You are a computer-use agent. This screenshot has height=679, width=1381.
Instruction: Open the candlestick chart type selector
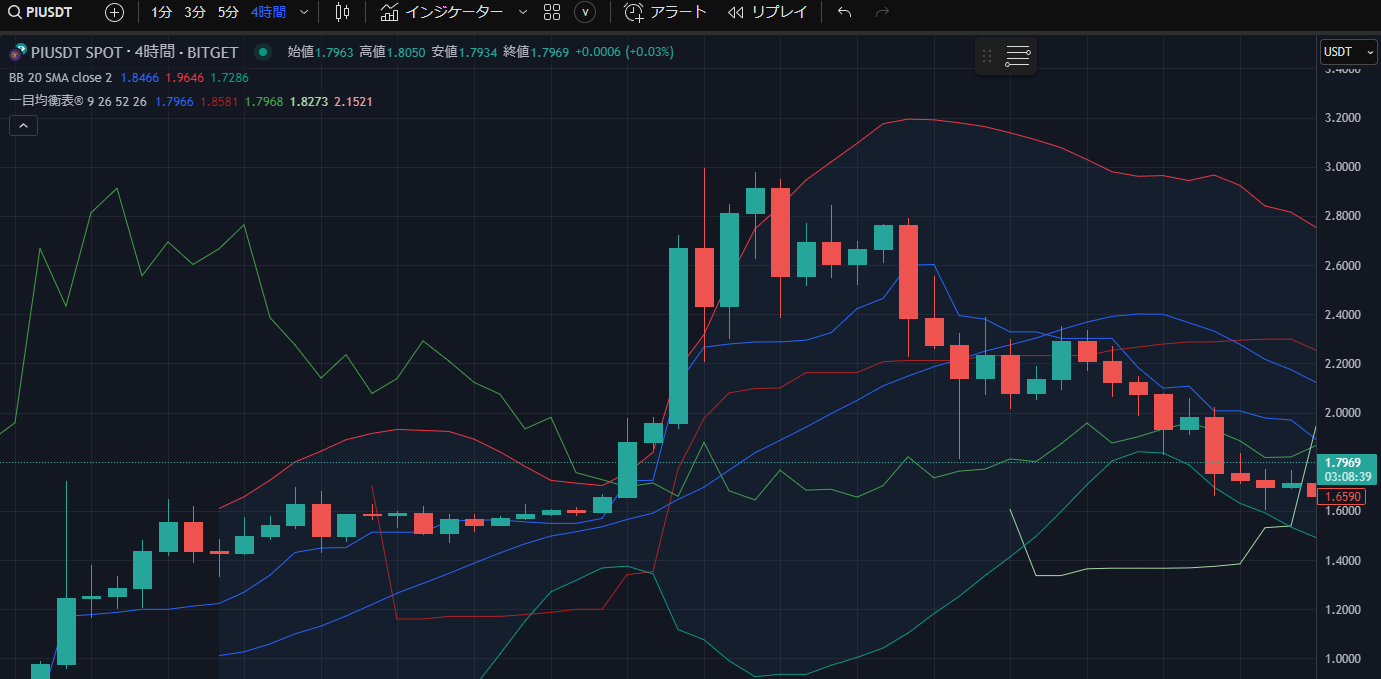pyautogui.click(x=343, y=12)
